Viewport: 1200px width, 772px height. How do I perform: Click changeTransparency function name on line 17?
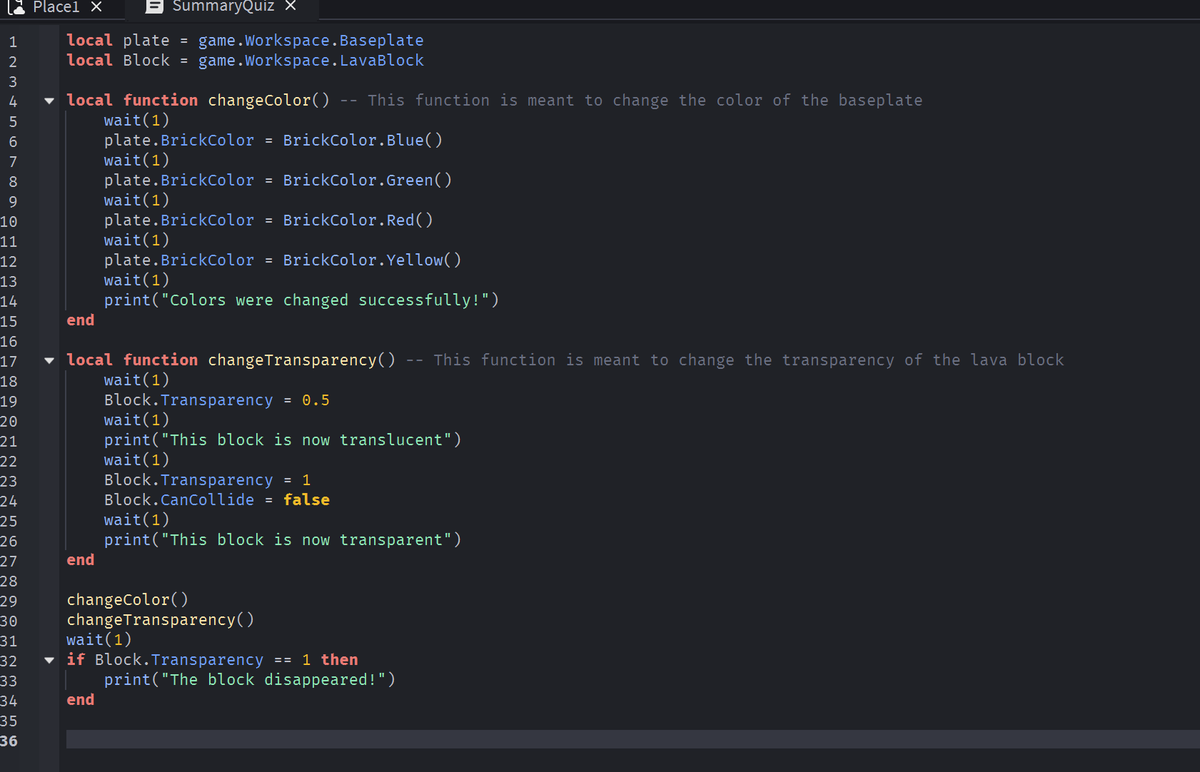(293, 360)
